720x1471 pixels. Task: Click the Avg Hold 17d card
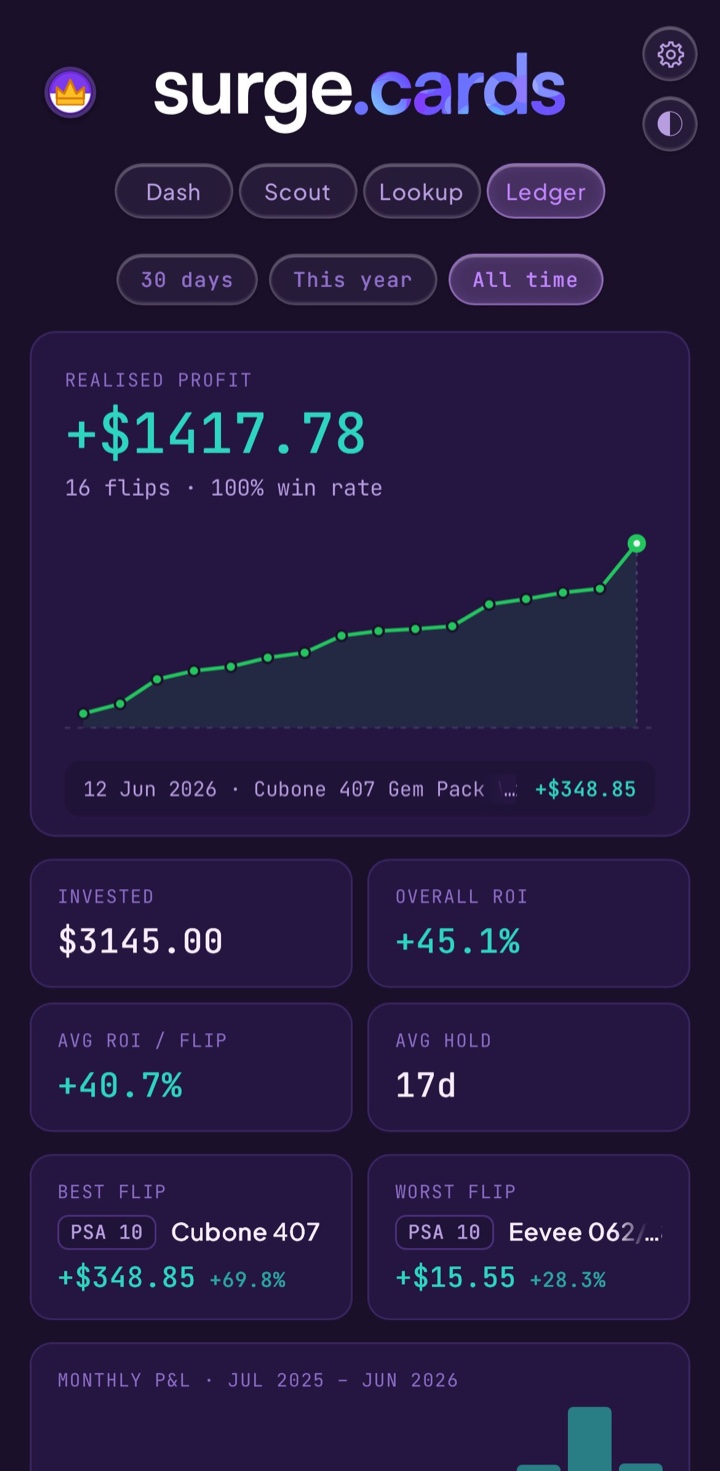(x=529, y=1067)
